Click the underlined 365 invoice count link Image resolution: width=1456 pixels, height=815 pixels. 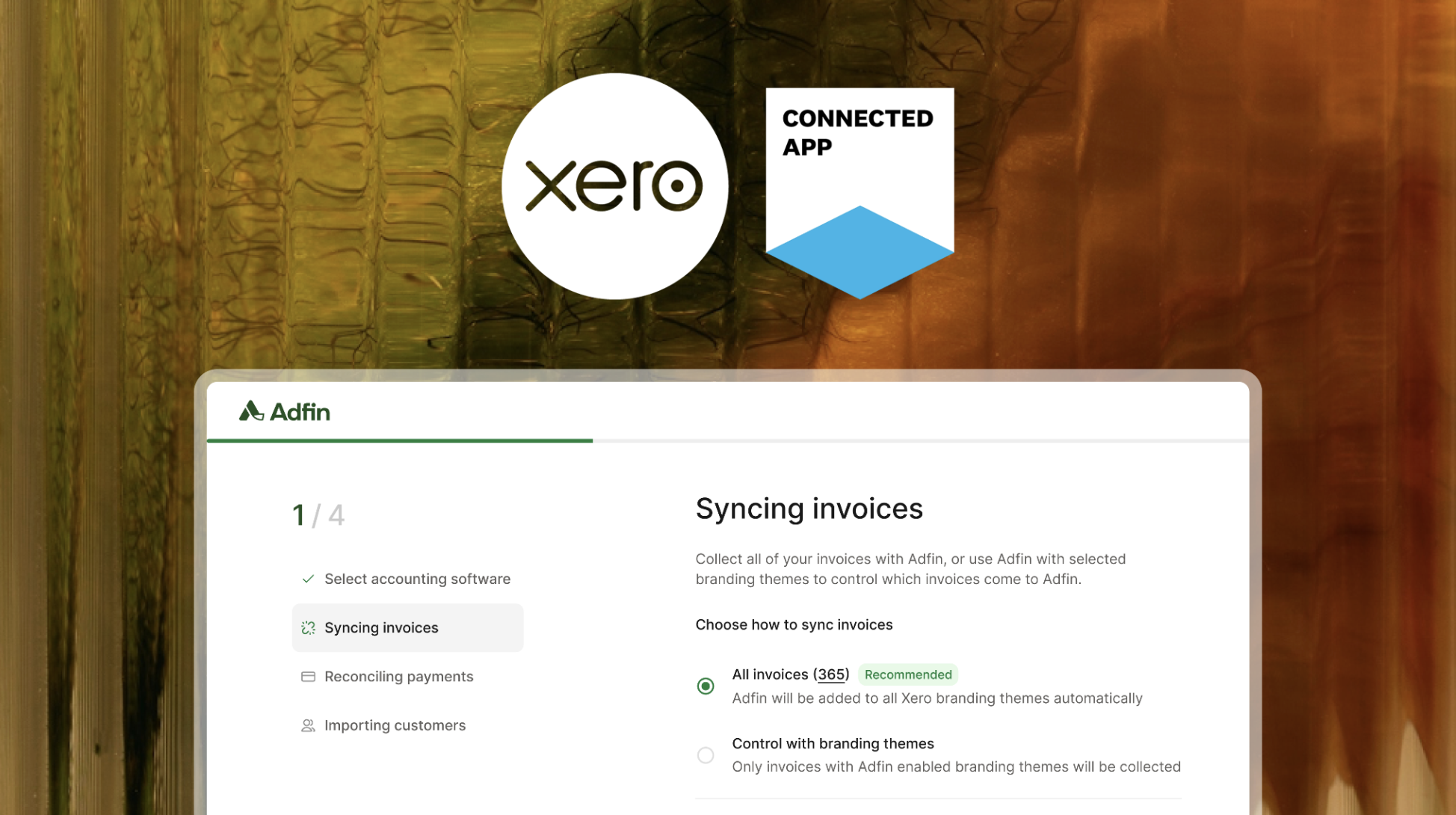click(x=831, y=674)
